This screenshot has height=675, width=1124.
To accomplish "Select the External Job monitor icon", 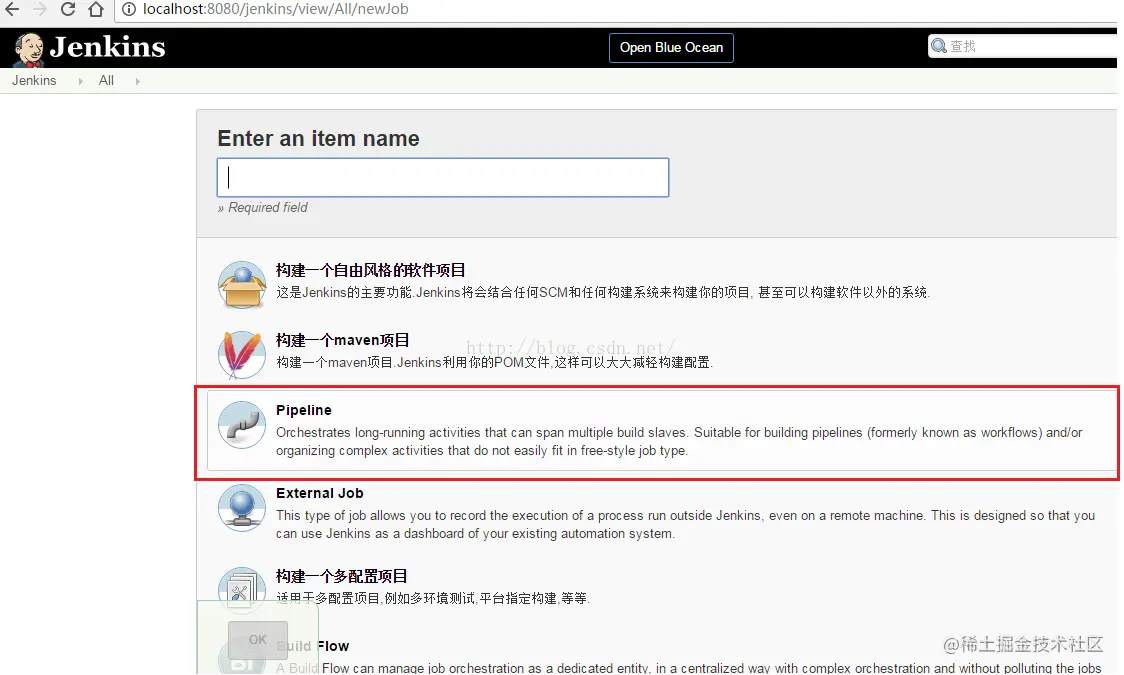I will pos(242,508).
